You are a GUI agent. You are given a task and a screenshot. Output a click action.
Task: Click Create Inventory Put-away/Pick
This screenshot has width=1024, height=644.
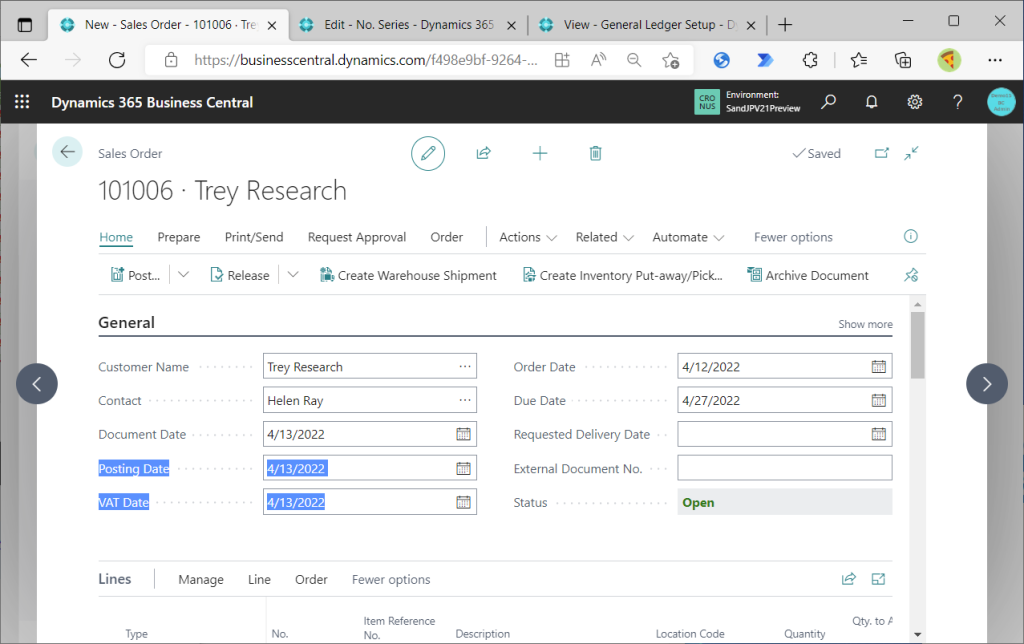tap(622, 275)
